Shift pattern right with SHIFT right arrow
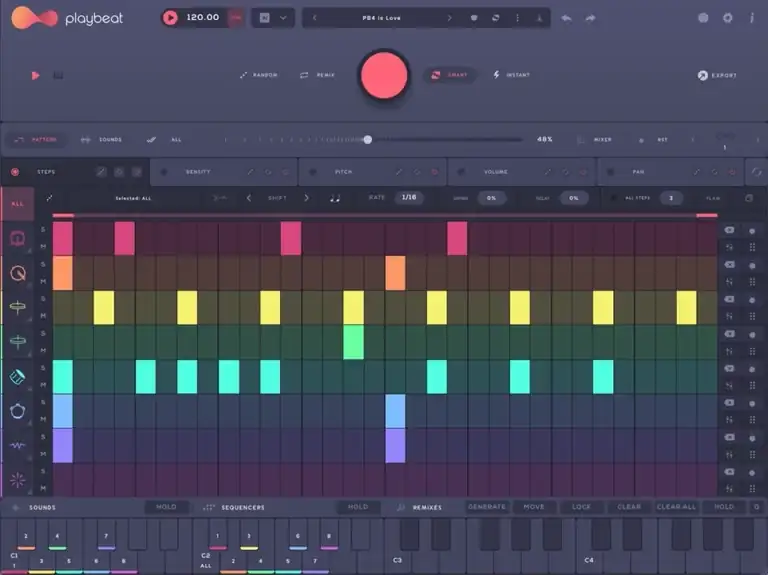 (x=306, y=198)
